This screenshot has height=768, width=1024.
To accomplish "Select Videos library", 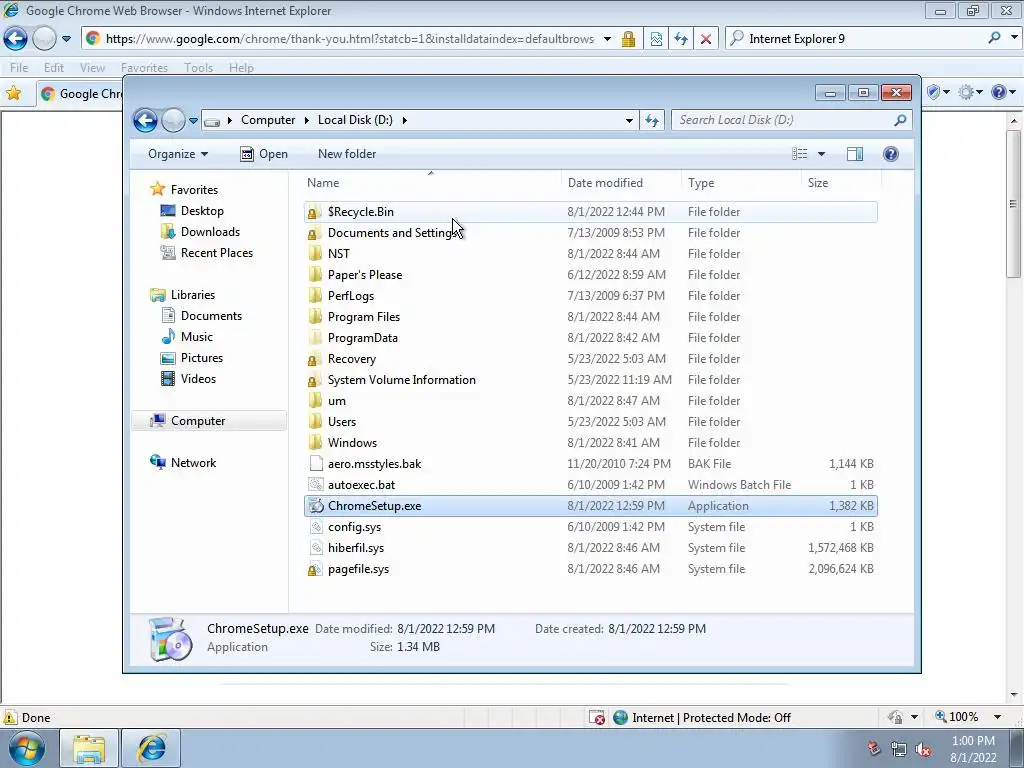I will (198, 379).
